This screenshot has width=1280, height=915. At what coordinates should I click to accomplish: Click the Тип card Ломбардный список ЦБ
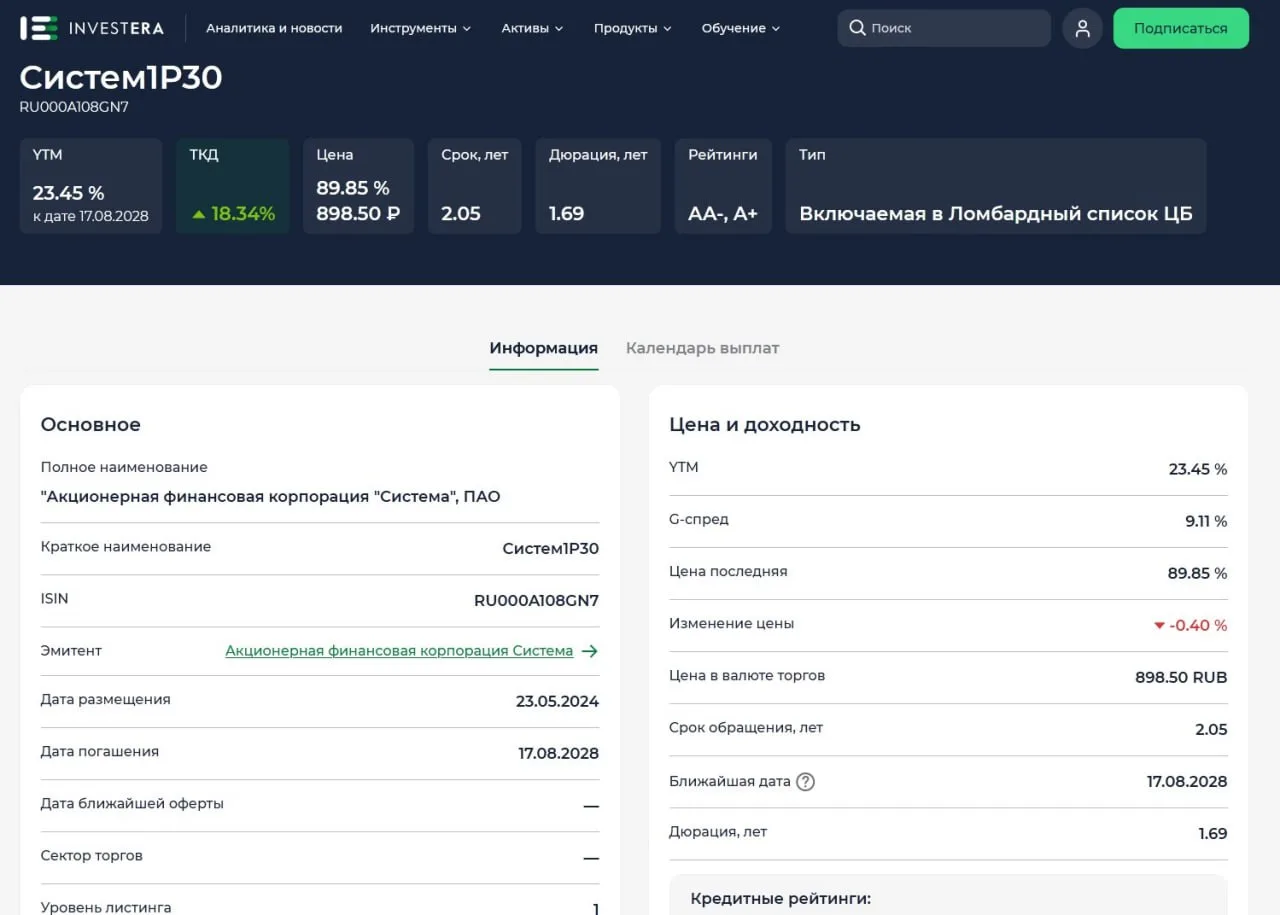point(996,186)
